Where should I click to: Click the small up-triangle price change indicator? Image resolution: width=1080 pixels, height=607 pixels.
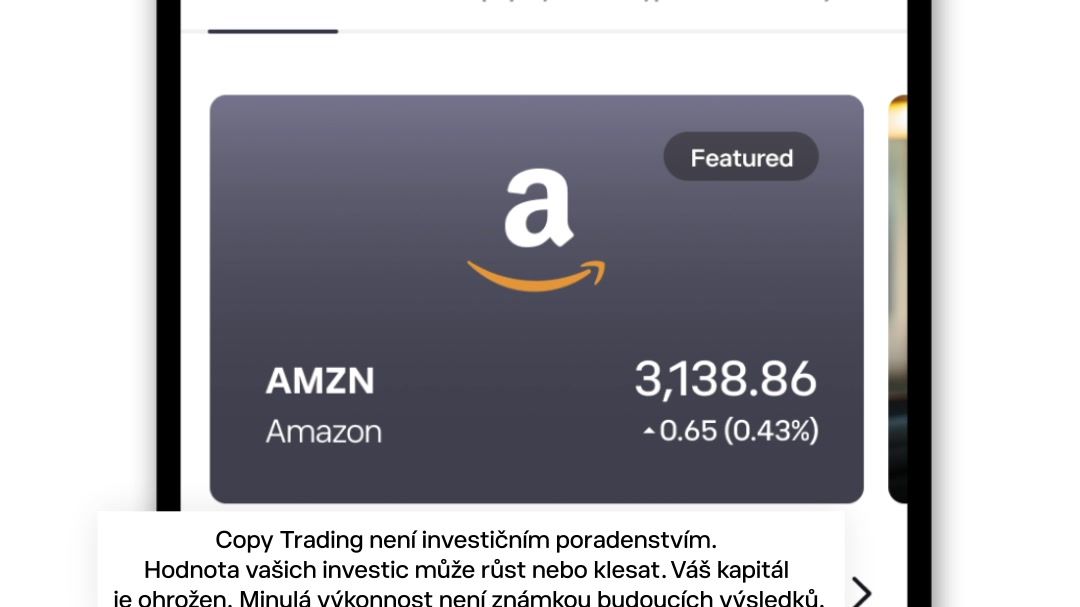point(649,431)
